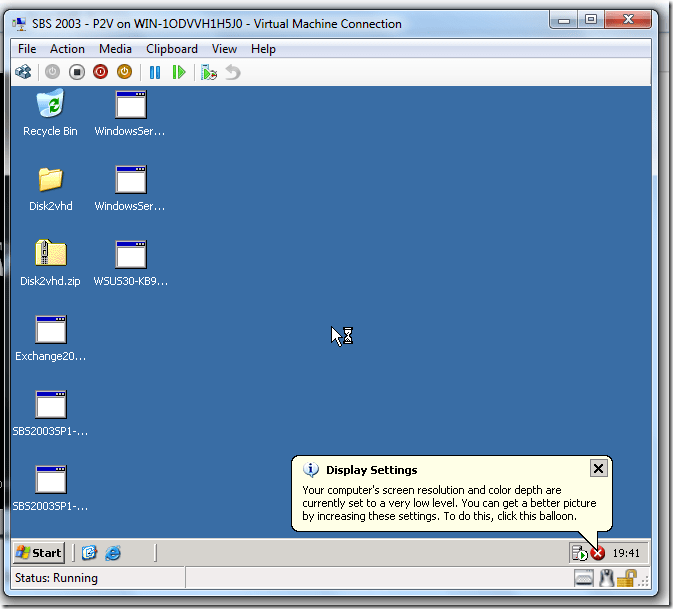Open the View menu
Image resolution: width=673 pixels, height=609 pixels.
tap(224, 48)
